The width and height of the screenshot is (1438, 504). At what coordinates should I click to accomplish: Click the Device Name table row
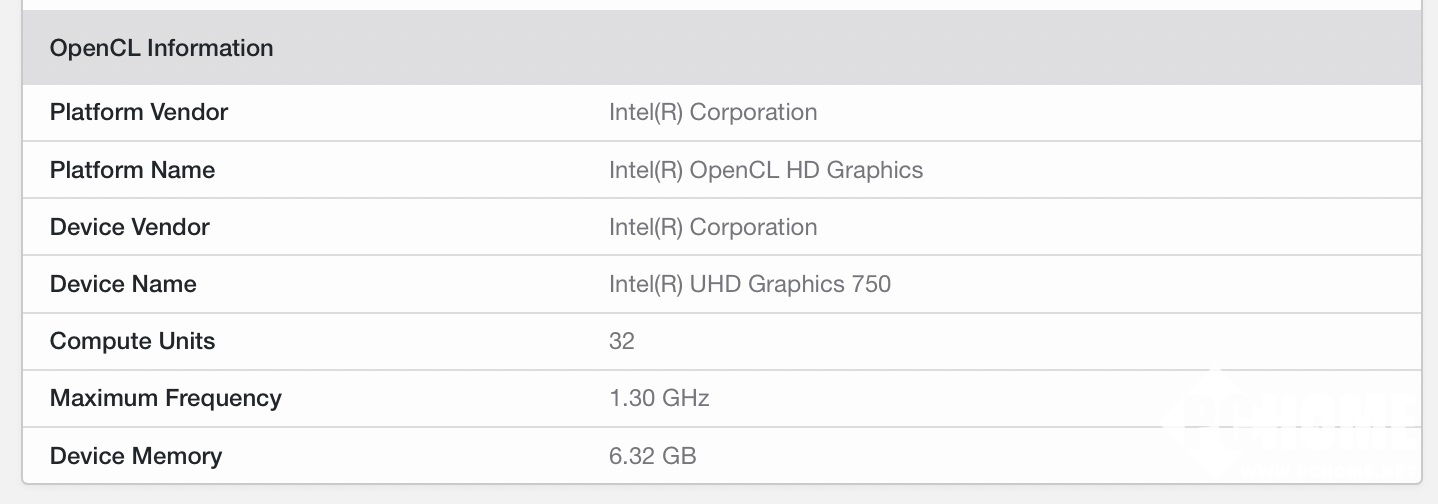(x=721, y=284)
